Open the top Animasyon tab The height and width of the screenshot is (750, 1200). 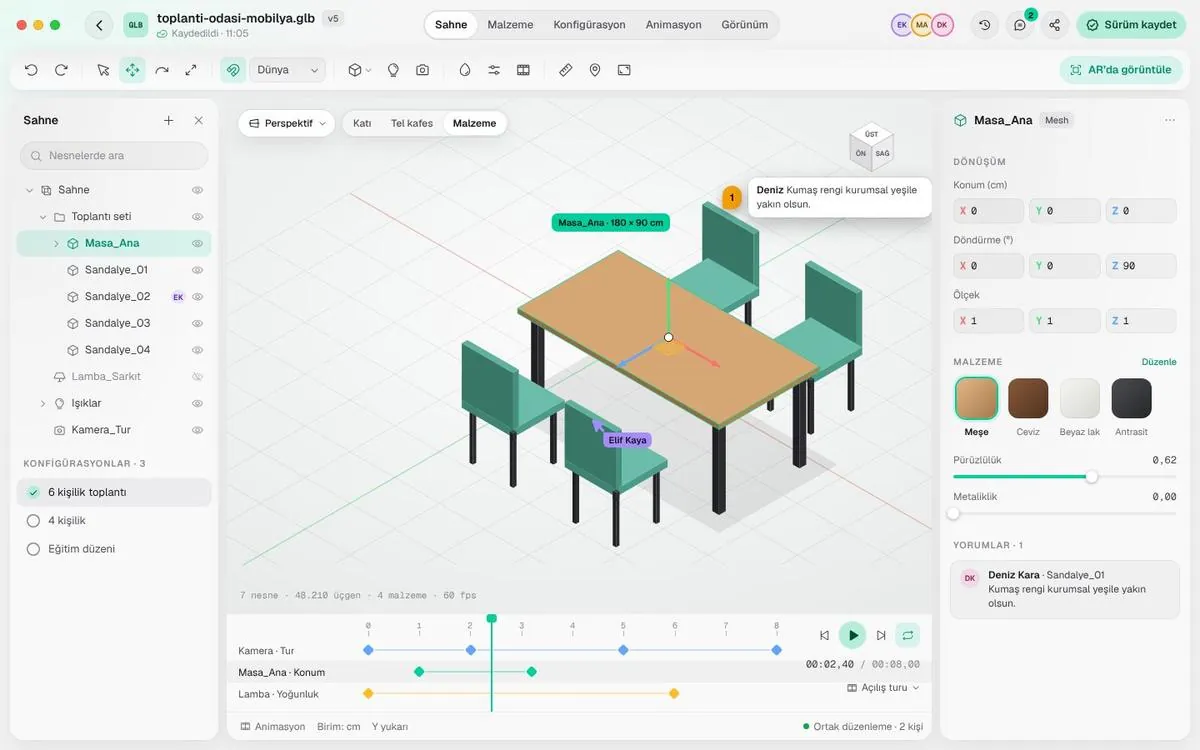[673, 25]
